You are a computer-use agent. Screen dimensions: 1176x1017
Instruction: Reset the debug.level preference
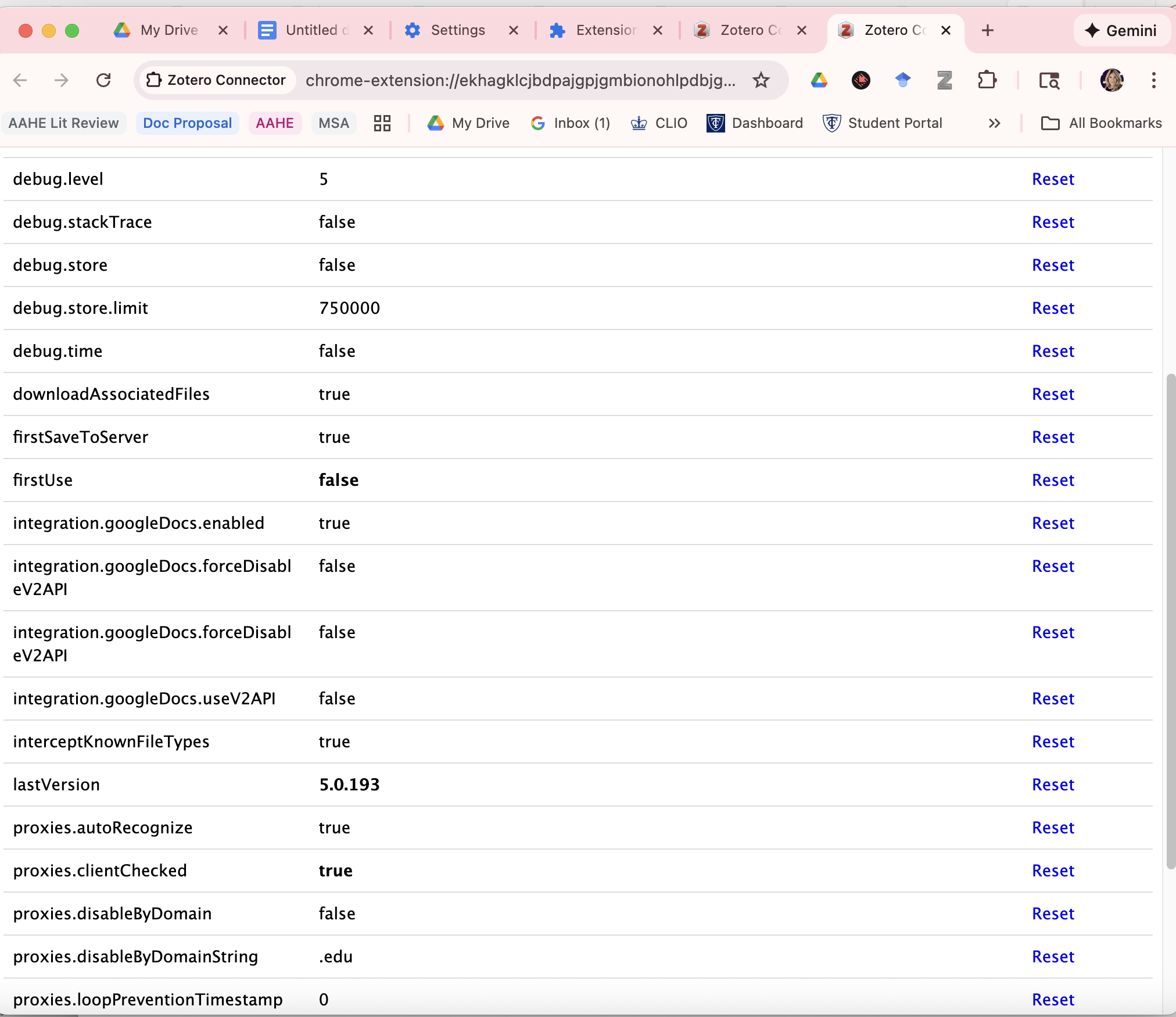pyautogui.click(x=1053, y=179)
